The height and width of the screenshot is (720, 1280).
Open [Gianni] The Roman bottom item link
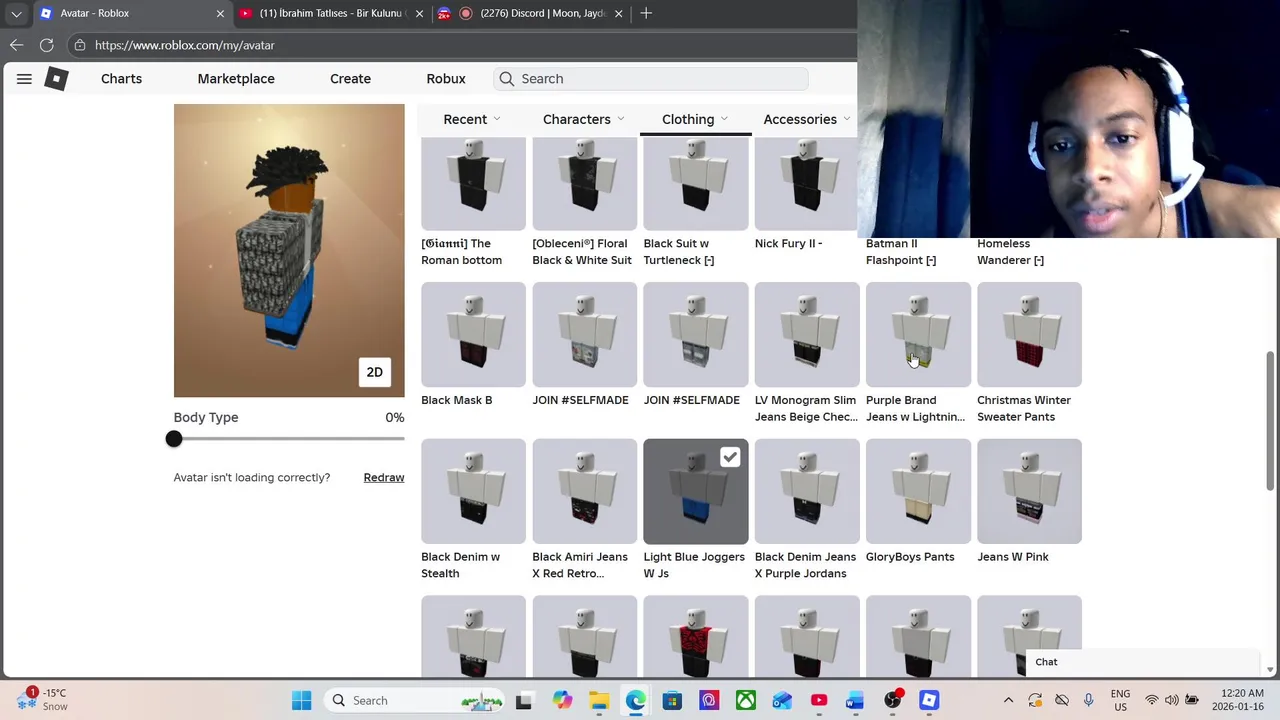click(461, 252)
